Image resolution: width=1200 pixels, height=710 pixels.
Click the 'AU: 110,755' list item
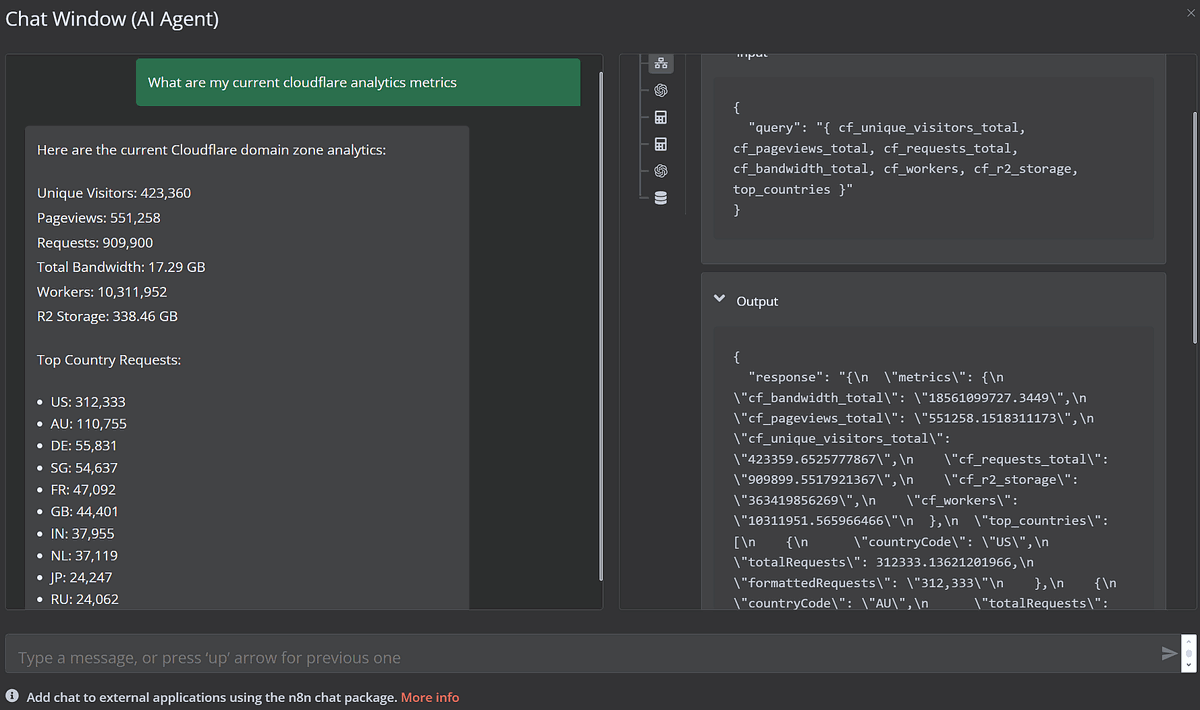pyautogui.click(x=88, y=424)
